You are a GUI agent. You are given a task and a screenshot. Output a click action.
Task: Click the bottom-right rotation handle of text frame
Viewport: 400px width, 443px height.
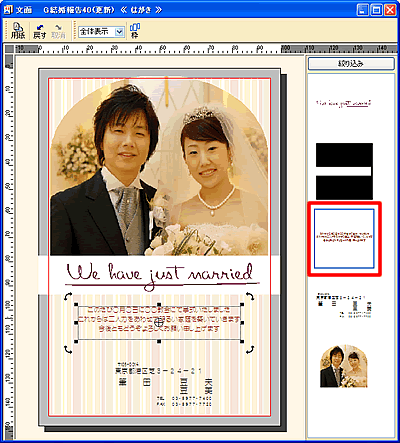[x=250, y=349]
